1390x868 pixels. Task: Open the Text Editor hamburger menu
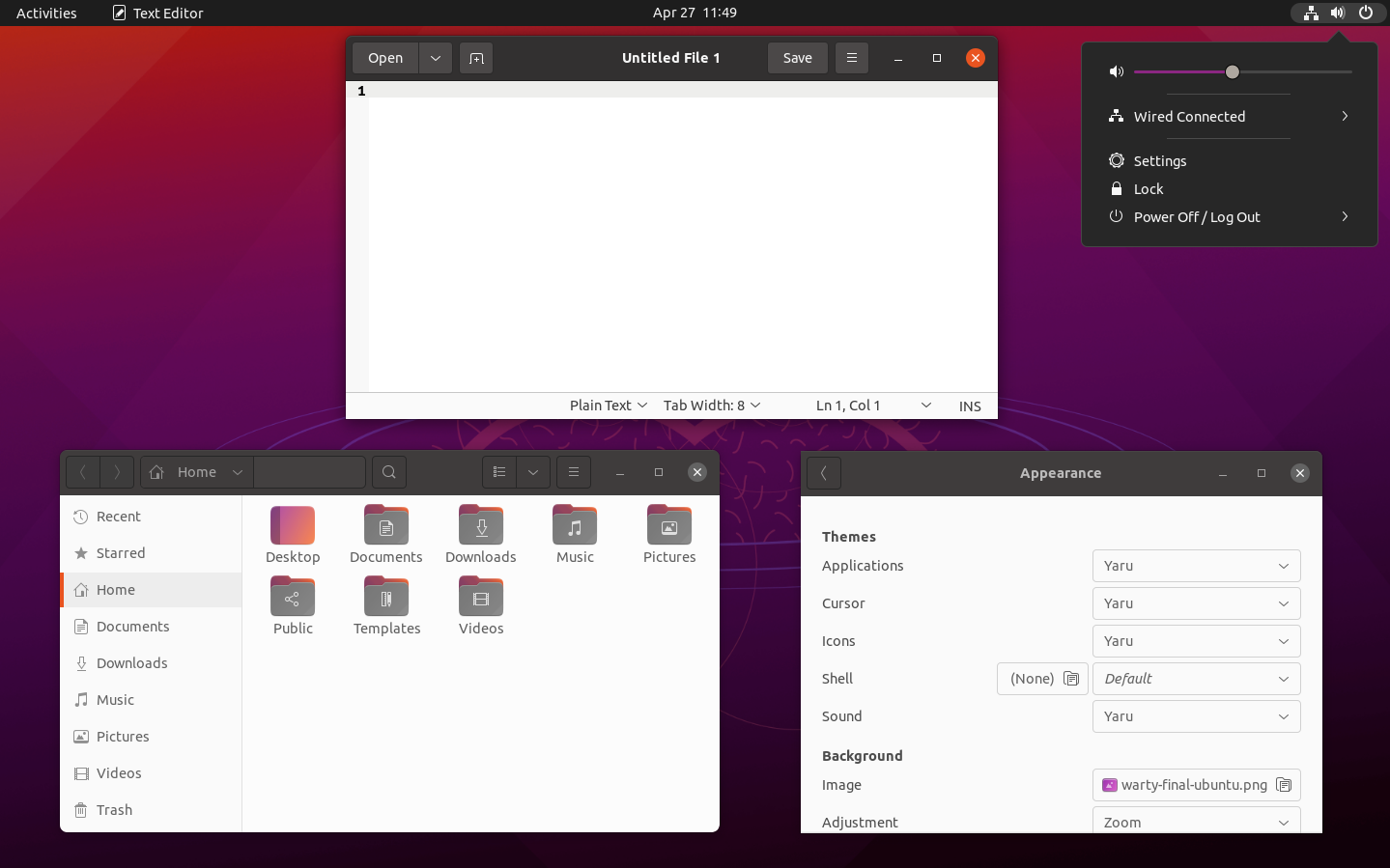851,58
